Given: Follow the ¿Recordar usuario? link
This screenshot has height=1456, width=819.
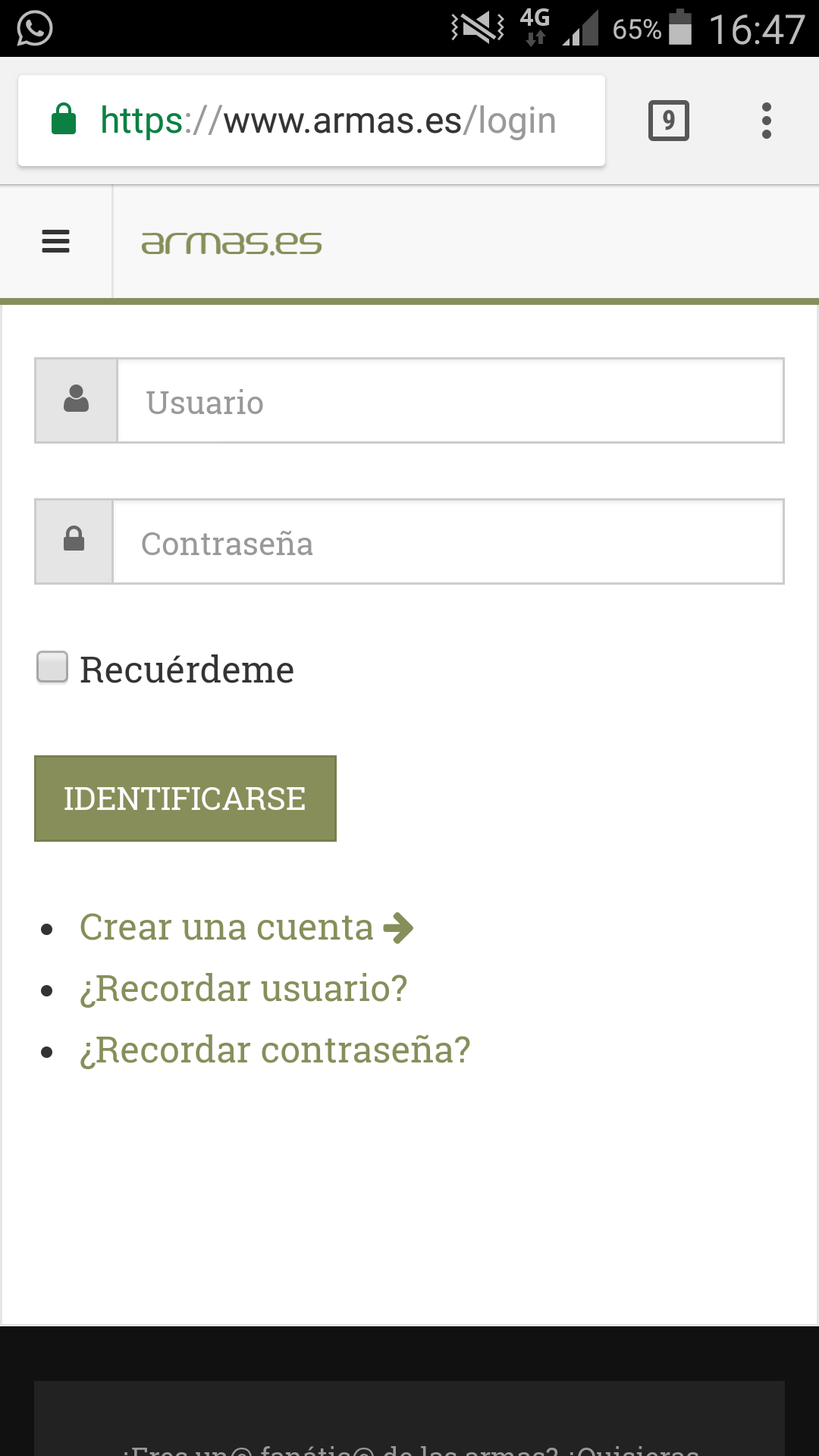Looking at the screenshot, I should (x=243, y=988).
